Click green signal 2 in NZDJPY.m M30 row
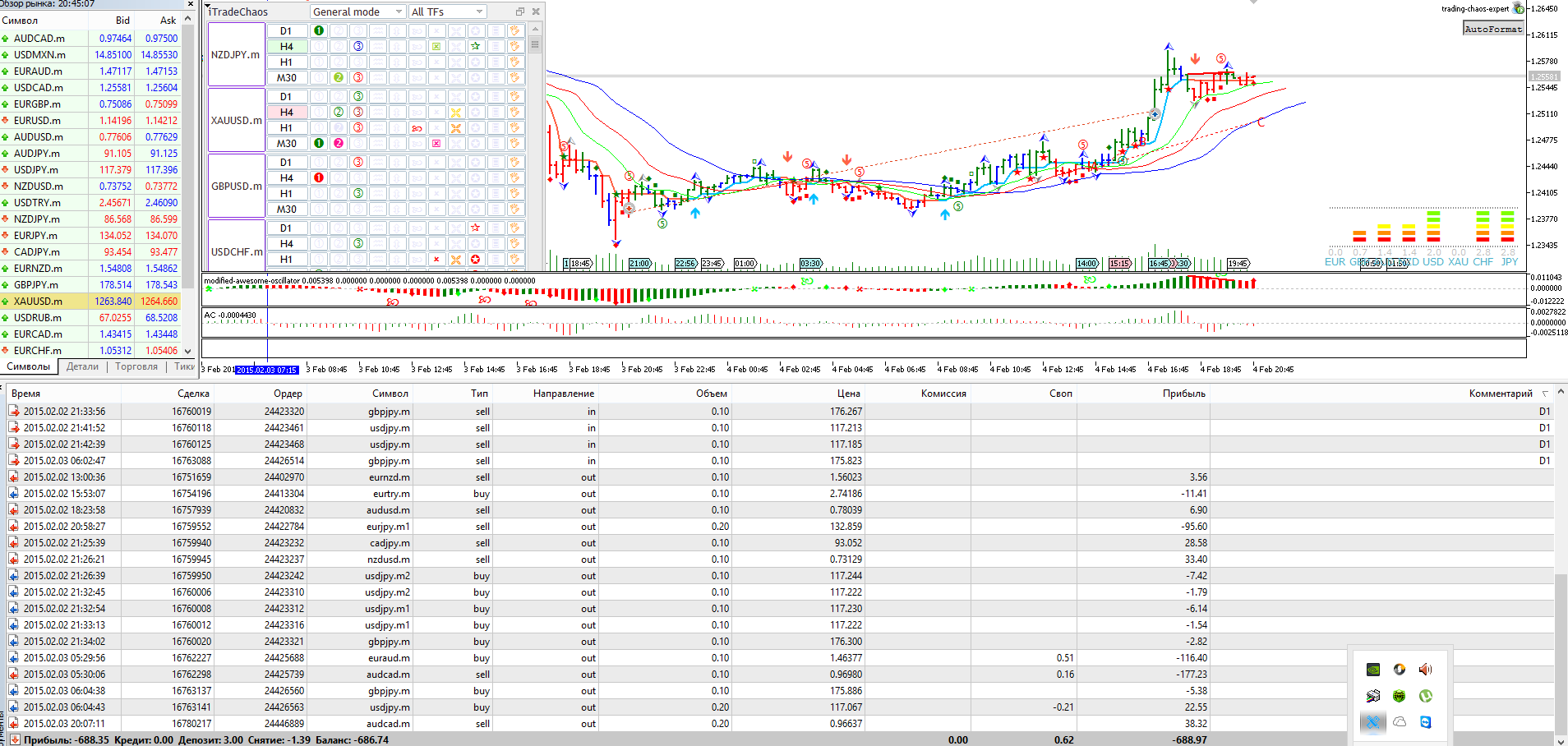This screenshot has height=746, width=1568. tap(339, 77)
